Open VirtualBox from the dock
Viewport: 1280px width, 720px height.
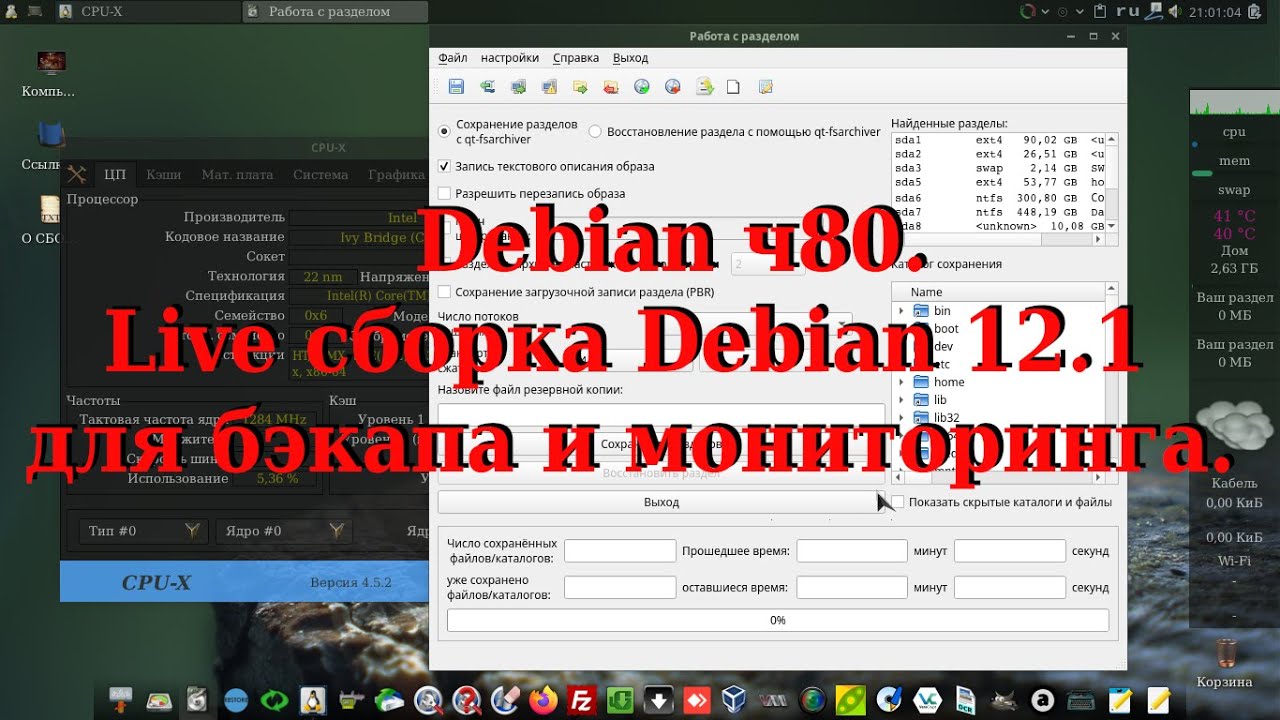pyautogui.click(x=735, y=699)
